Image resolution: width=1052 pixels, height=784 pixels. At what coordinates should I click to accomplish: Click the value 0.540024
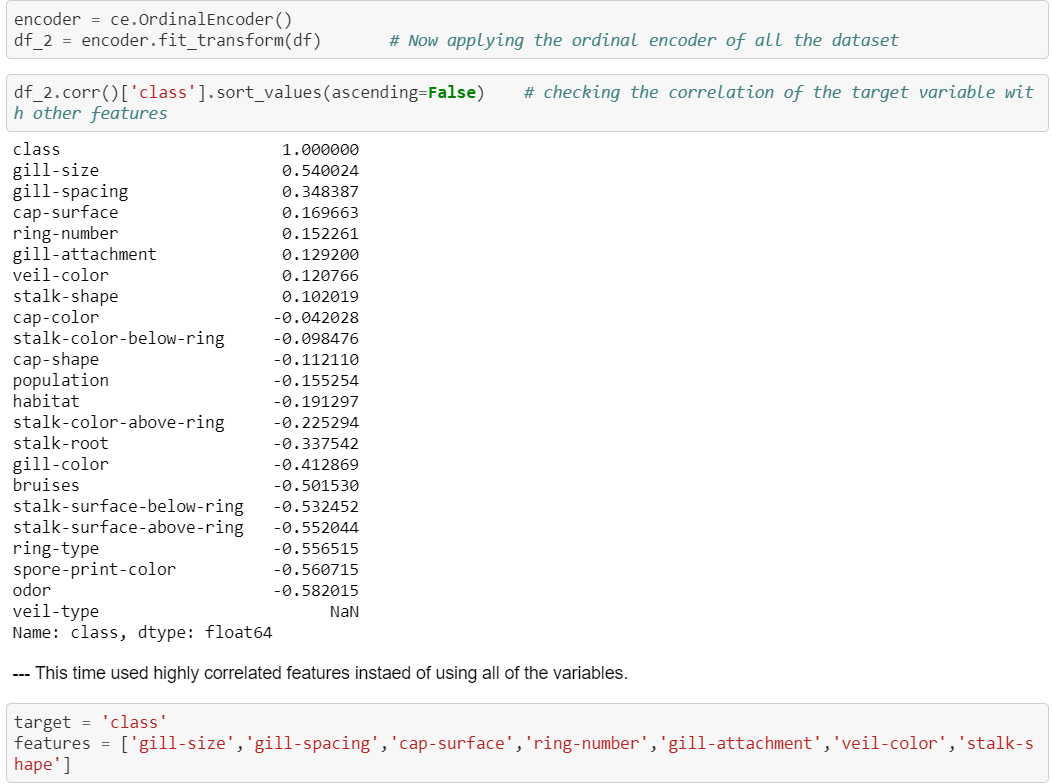click(320, 170)
